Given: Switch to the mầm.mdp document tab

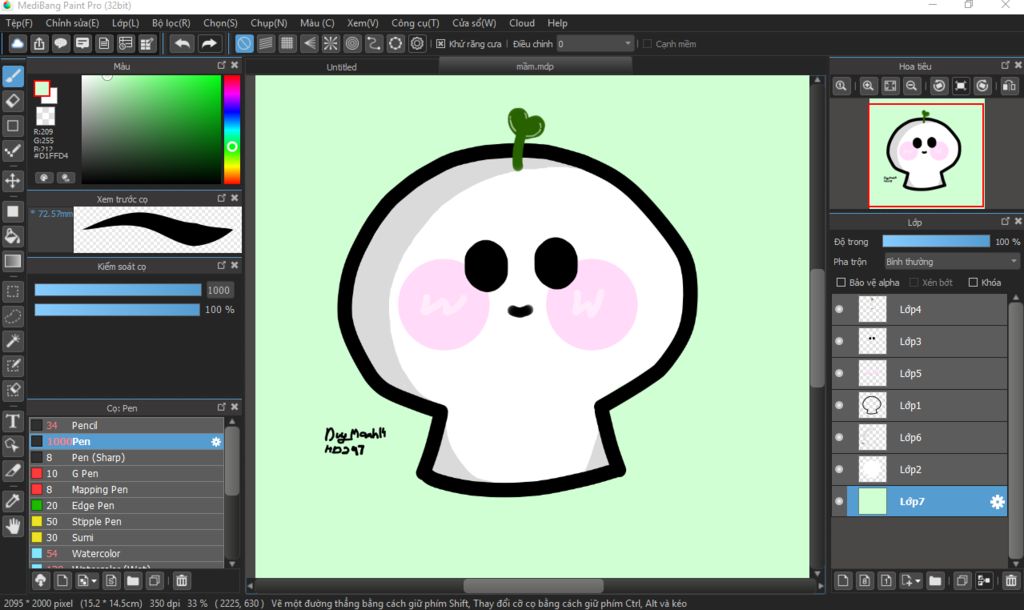Looking at the screenshot, I should [x=535, y=66].
